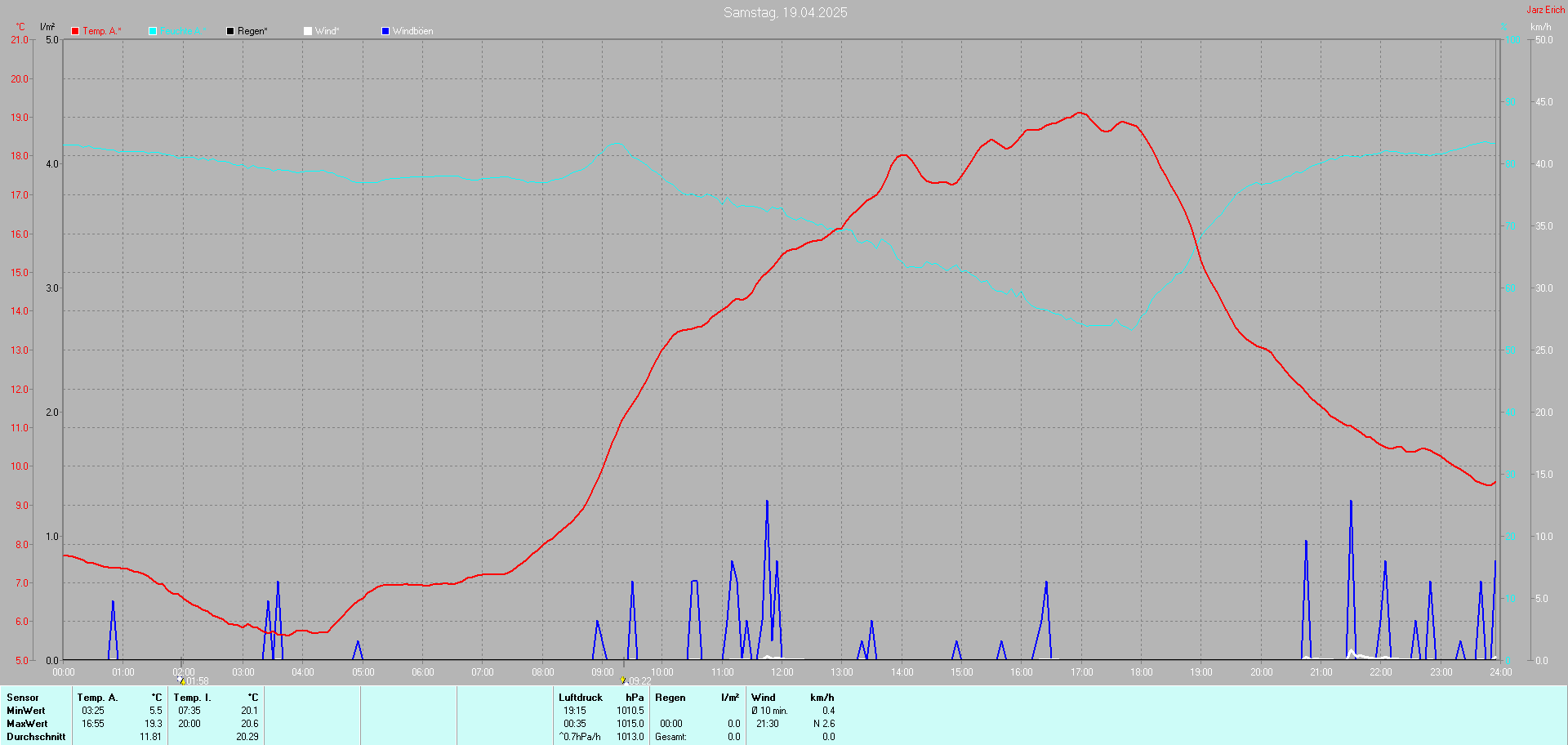The width and height of the screenshot is (1568, 745).
Task: Click the blue Windböen legend swatch
Action: [x=385, y=31]
